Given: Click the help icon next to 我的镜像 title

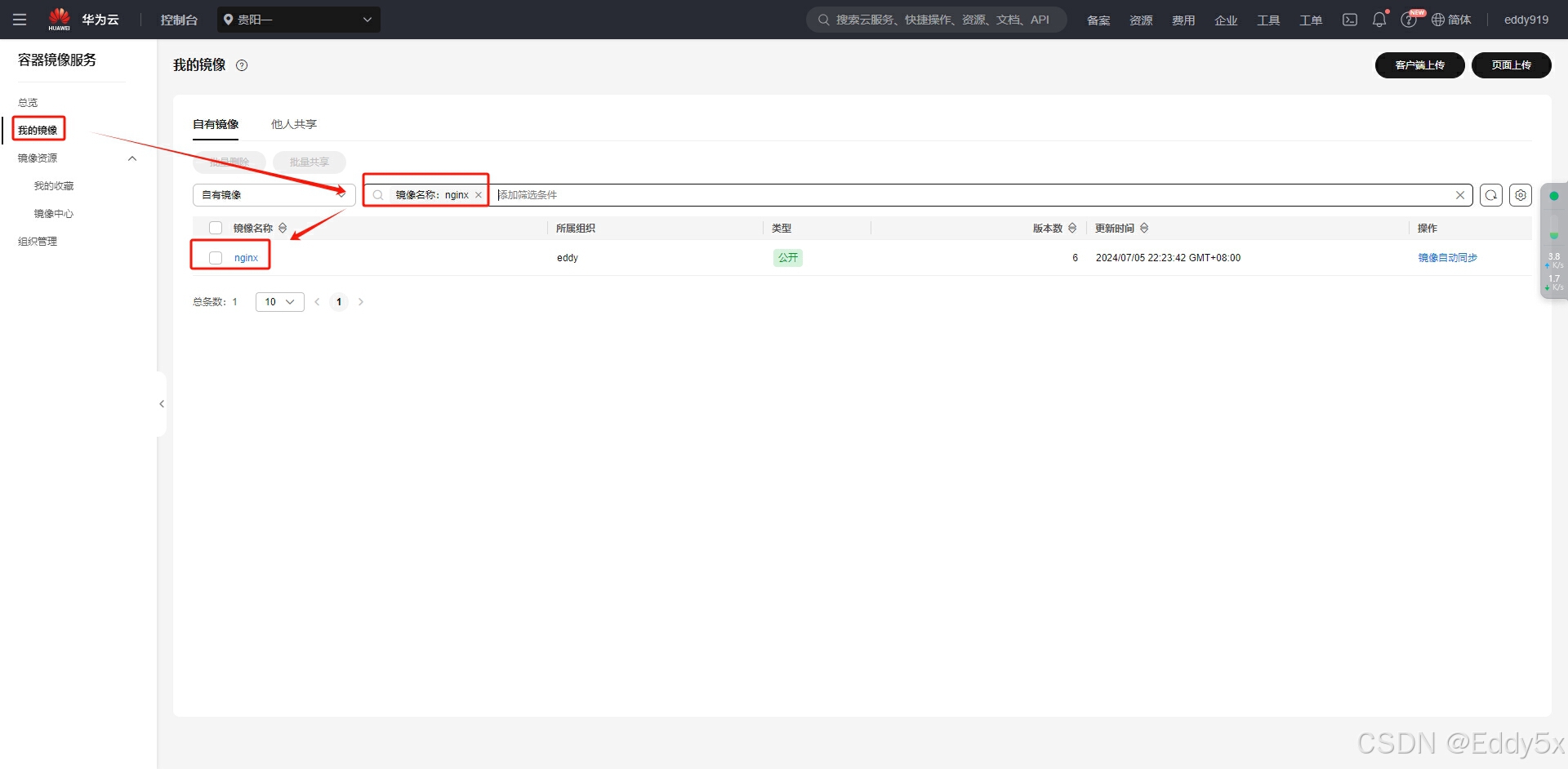Looking at the screenshot, I should (242, 65).
